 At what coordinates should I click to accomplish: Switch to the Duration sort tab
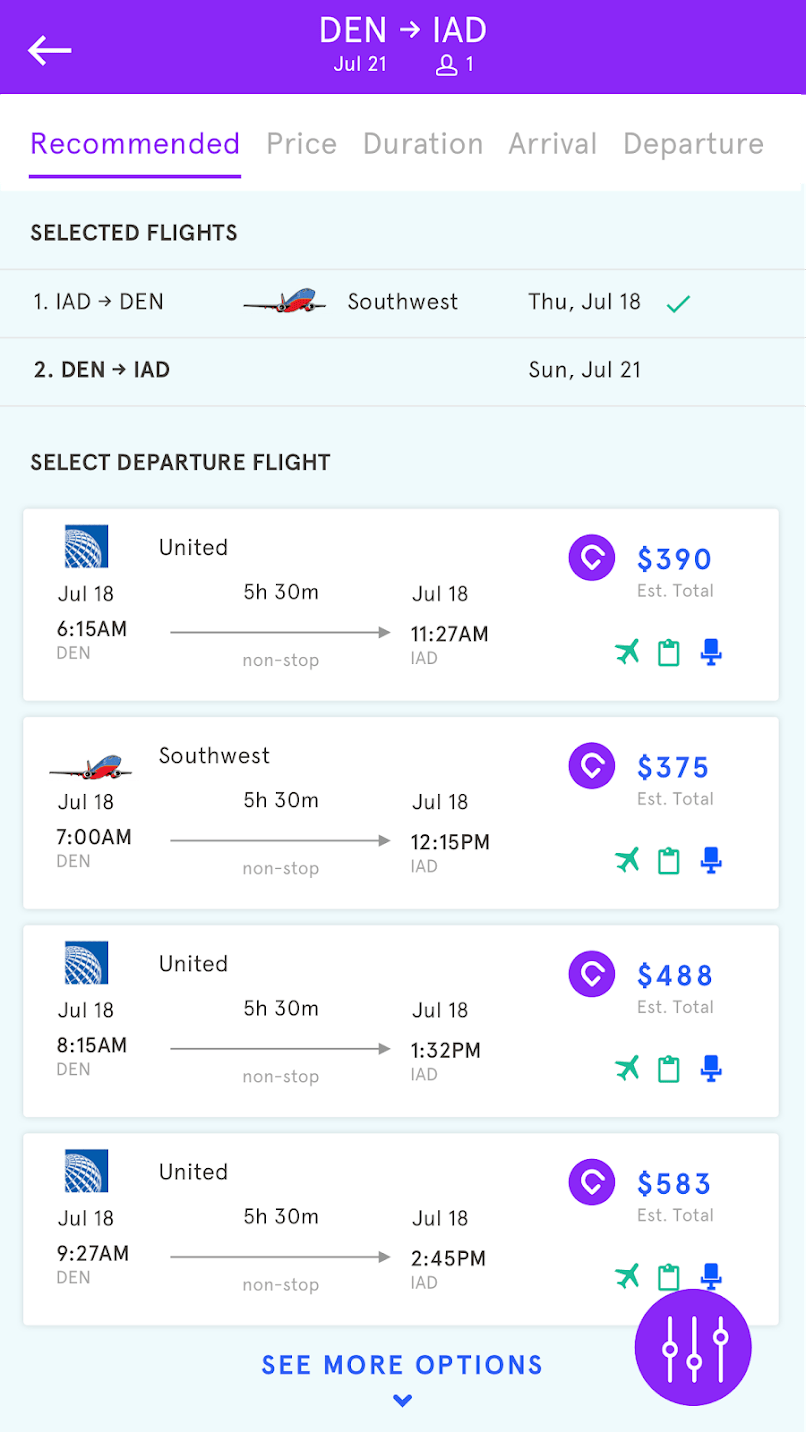(422, 144)
